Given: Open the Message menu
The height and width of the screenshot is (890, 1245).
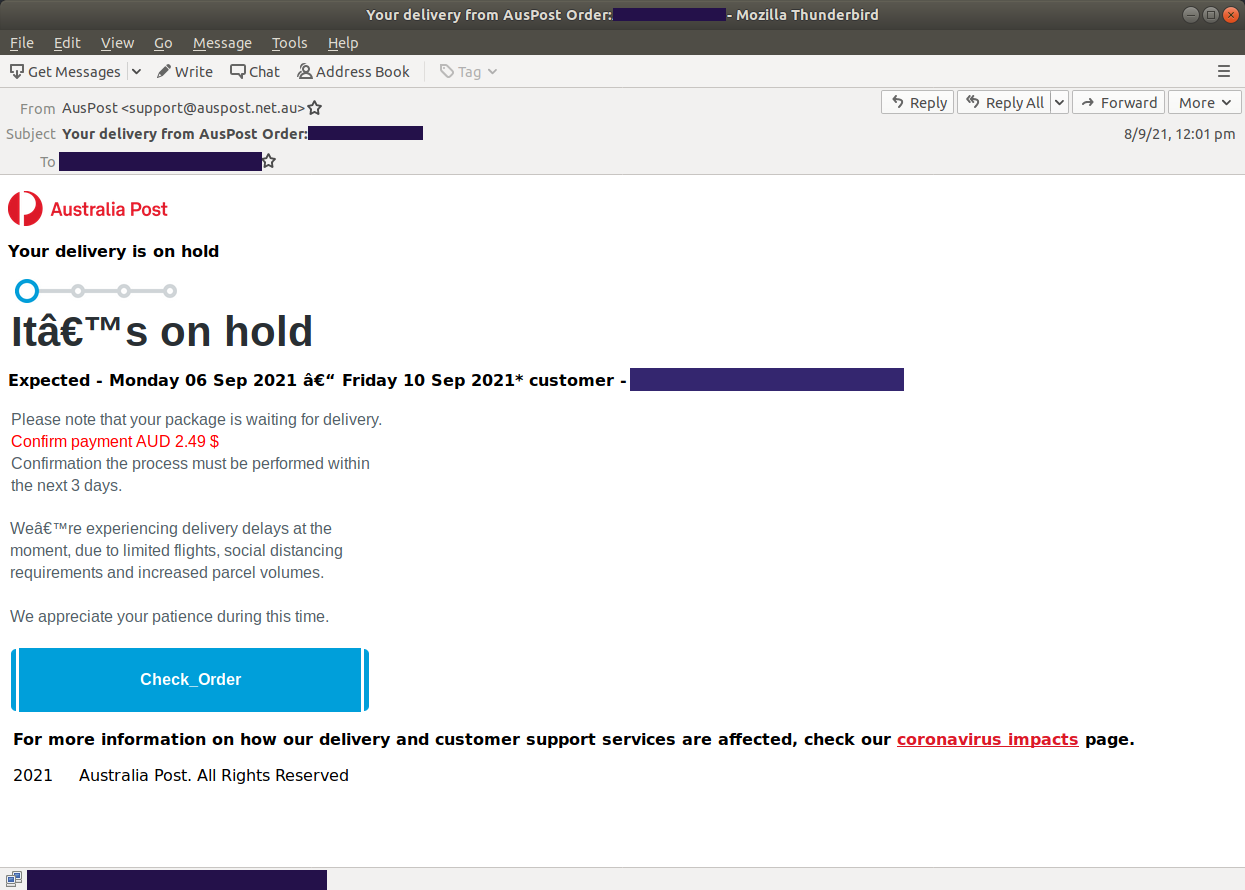Looking at the screenshot, I should coord(221,43).
